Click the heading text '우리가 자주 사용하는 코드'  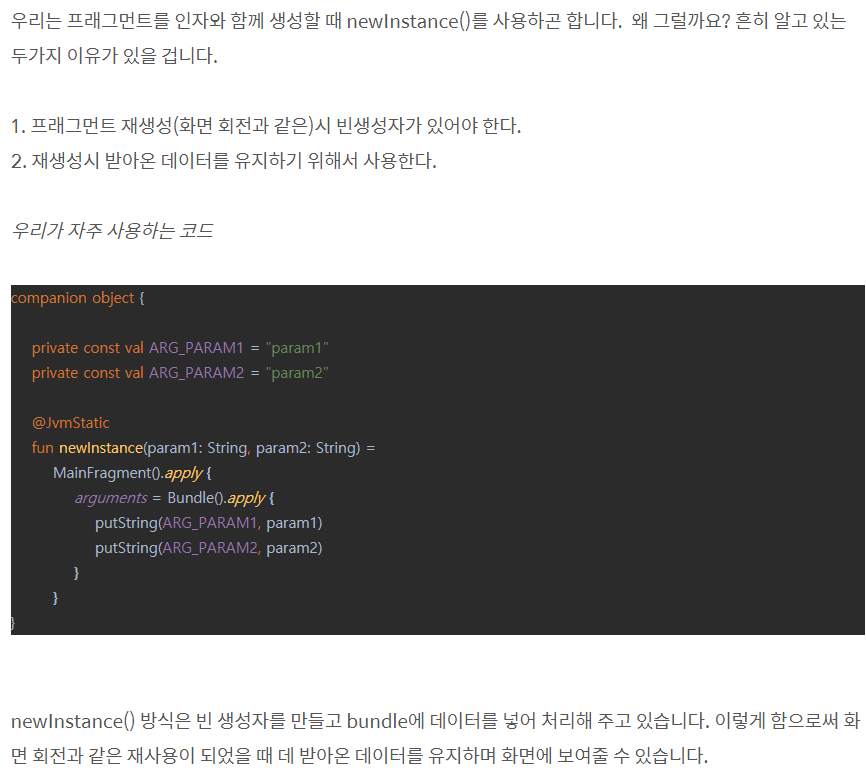coord(112,230)
